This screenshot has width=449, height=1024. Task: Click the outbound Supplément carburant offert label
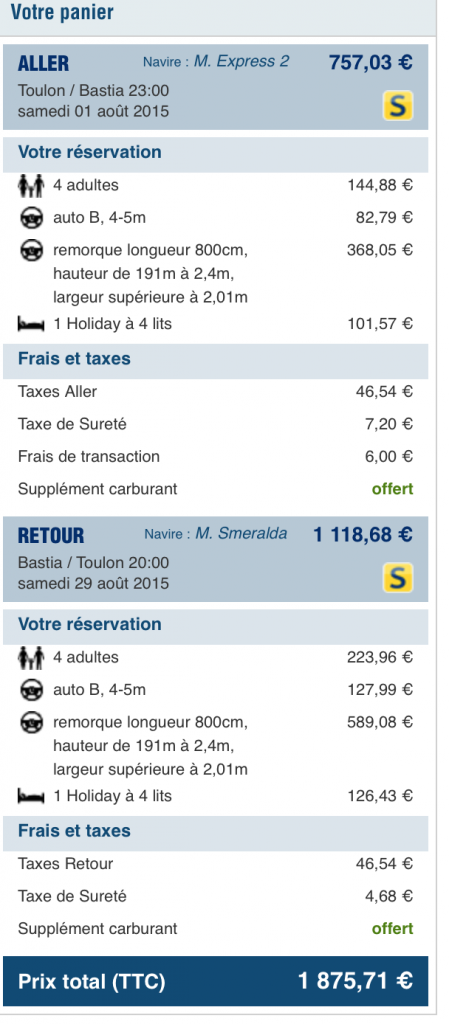[x=392, y=488]
